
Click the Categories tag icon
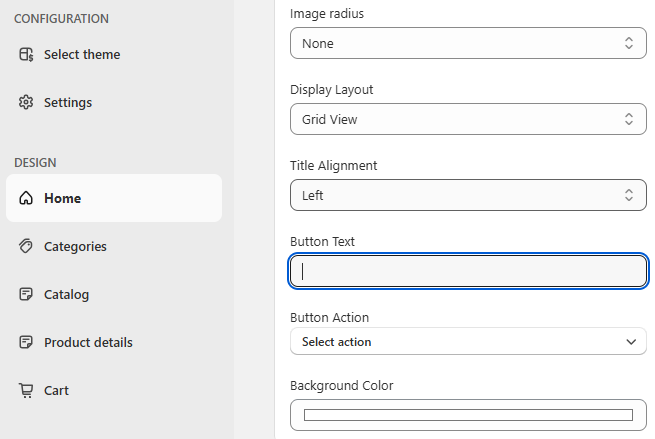[26, 246]
